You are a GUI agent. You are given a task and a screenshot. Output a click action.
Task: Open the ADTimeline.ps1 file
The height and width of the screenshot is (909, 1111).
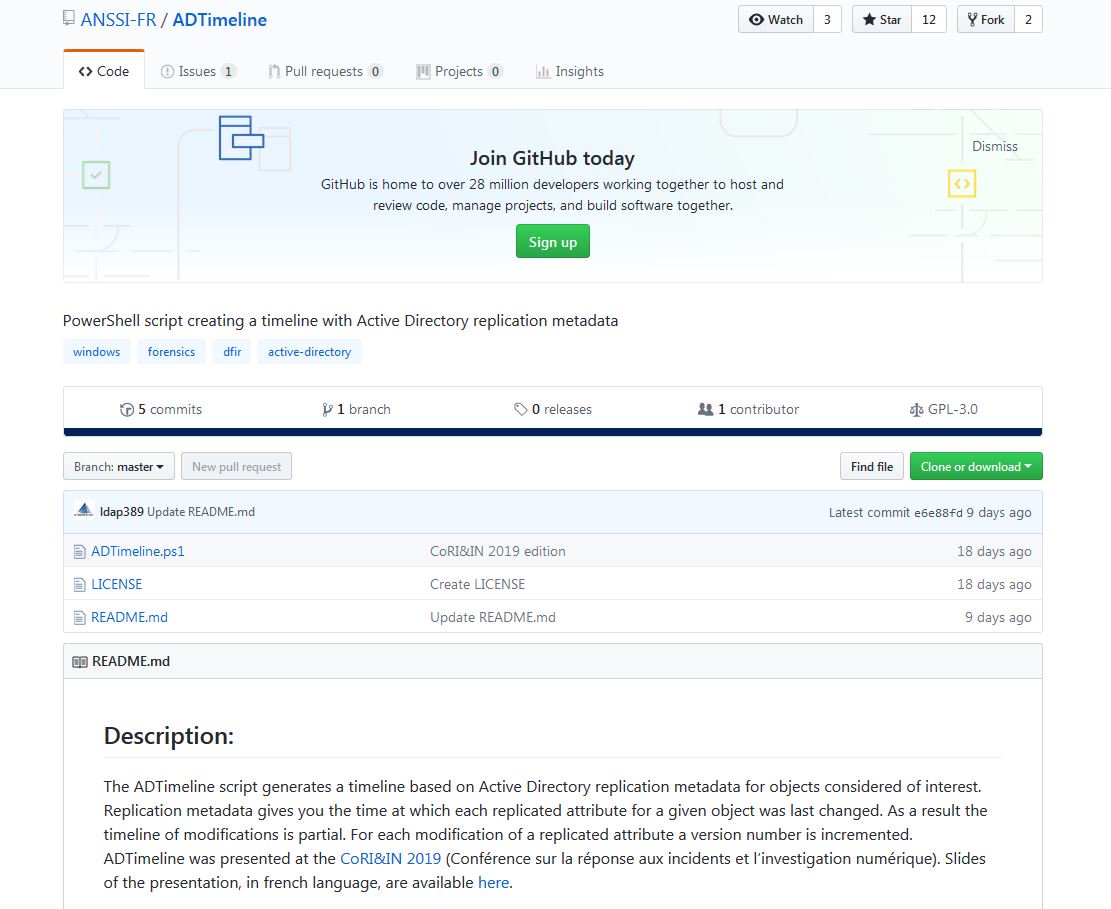tap(137, 551)
